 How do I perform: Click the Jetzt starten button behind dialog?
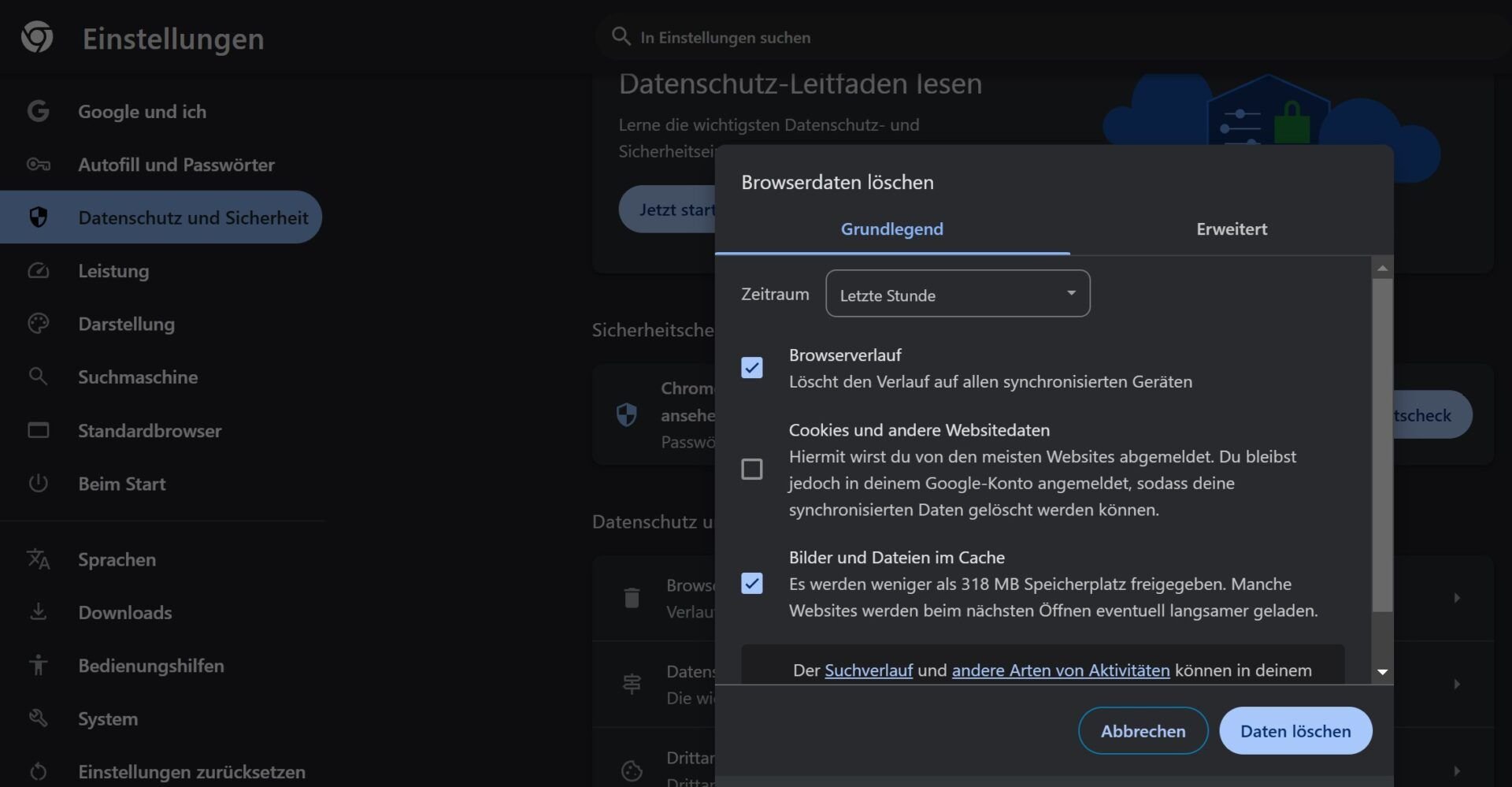point(668,210)
